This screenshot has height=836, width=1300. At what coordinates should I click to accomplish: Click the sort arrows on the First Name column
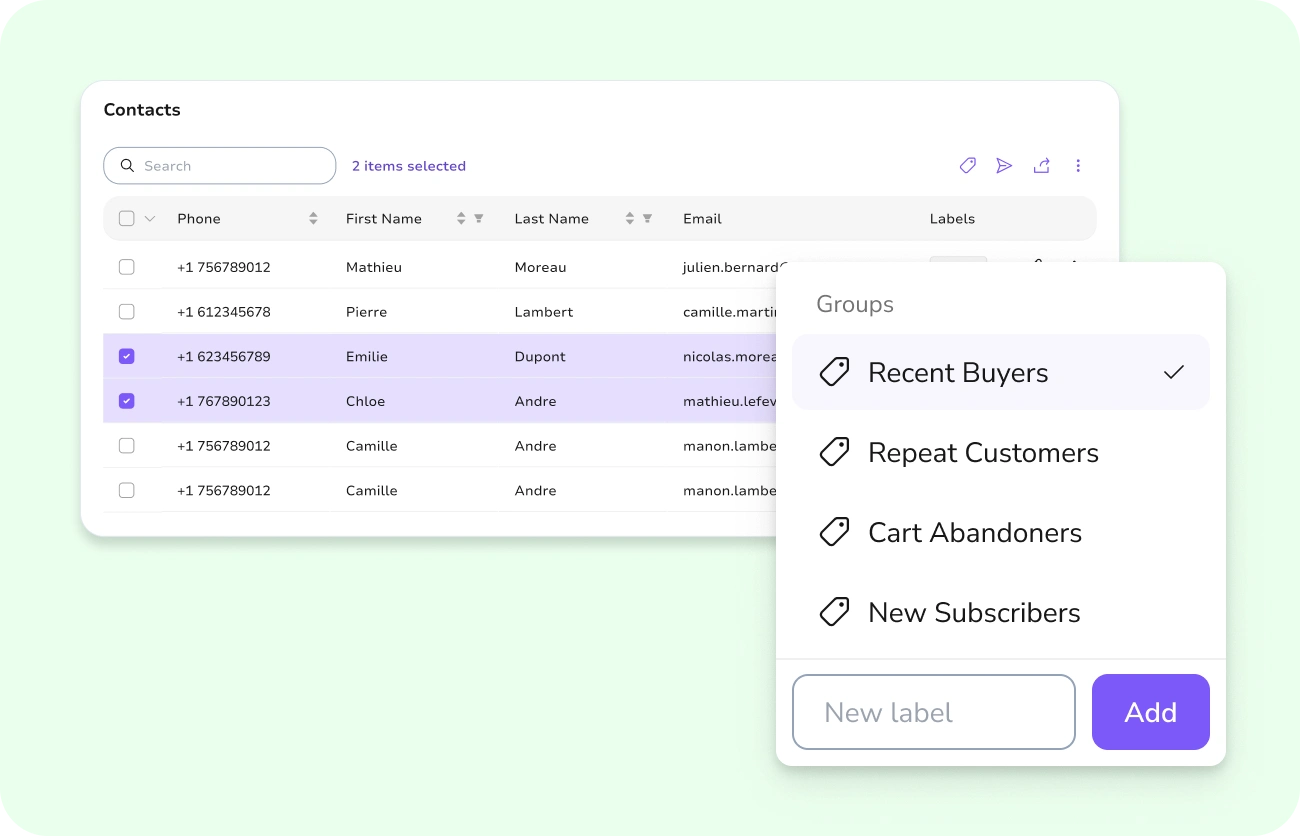(460, 218)
